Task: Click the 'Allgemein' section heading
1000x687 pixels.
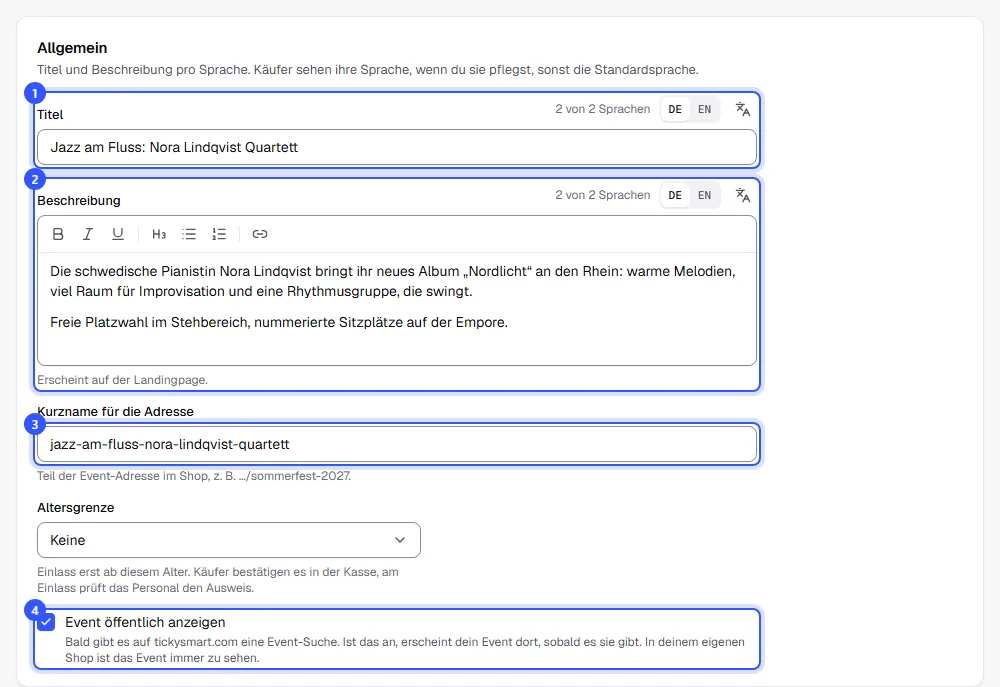Action: [x=72, y=48]
